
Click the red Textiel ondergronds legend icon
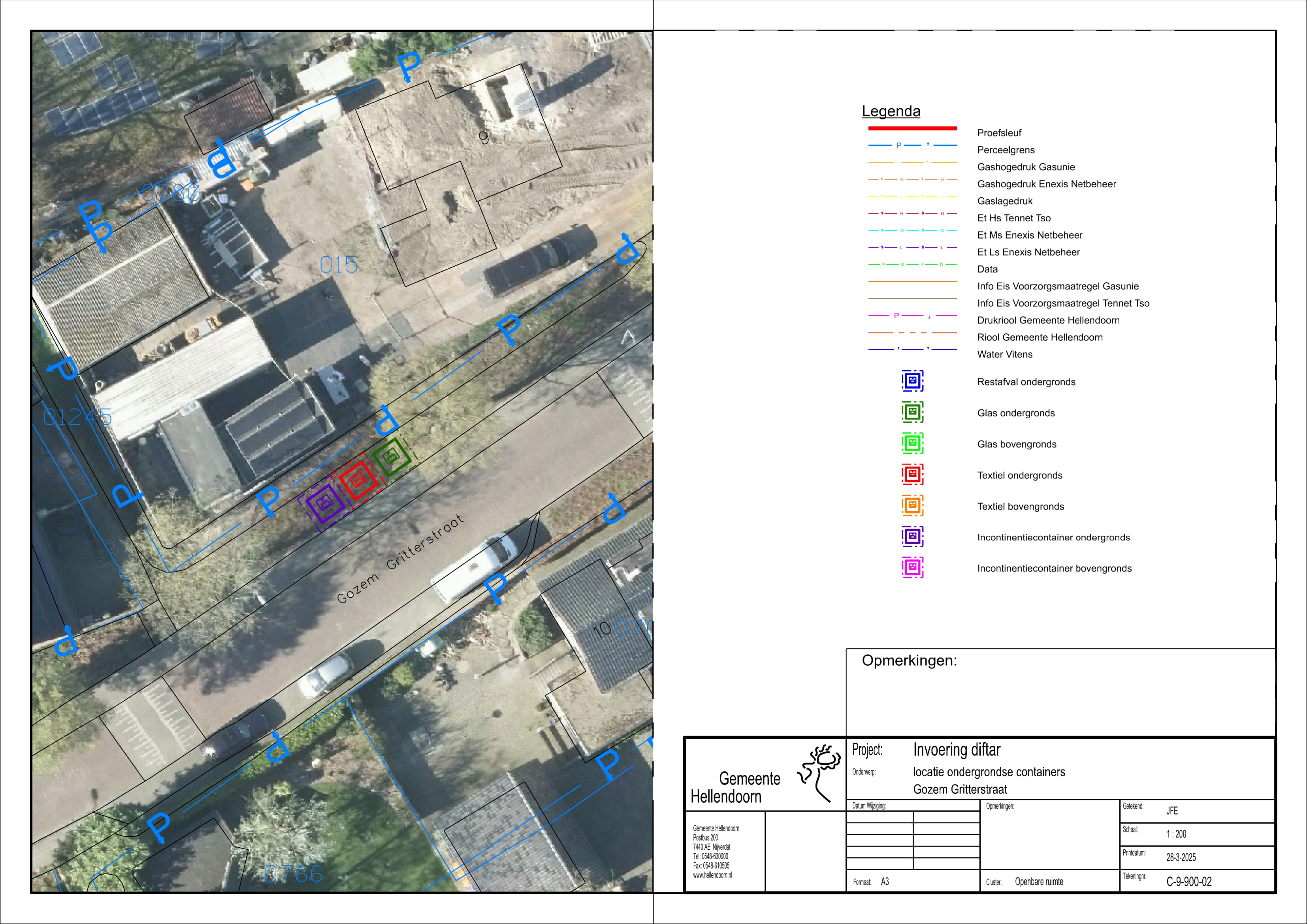click(x=912, y=474)
